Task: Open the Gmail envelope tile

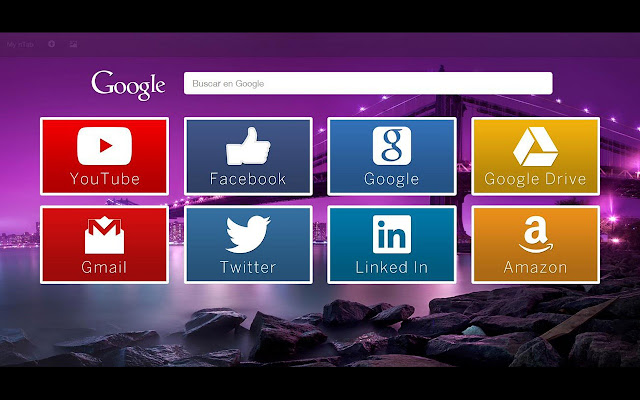Action: (104, 244)
